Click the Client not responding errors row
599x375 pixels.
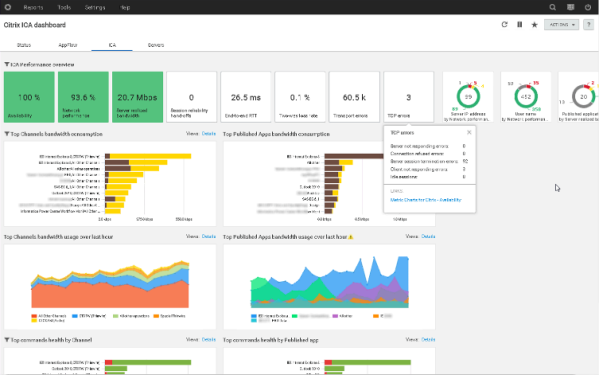pyautogui.click(x=428, y=169)
